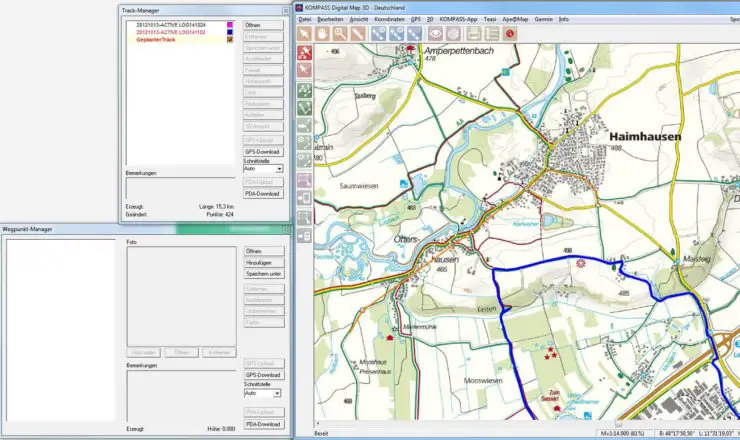Select the arrow pointer tool in top toolbar
The height and width of the screenshot is (440, 740).
pyautogui.click(x=304, y=34)
